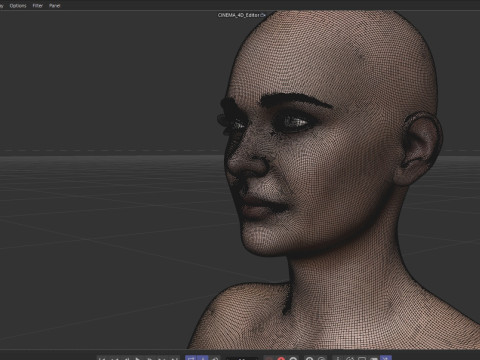Open the Filter viewport menu
The height and width of the screenshot is (360, 480).
[38, 6]
